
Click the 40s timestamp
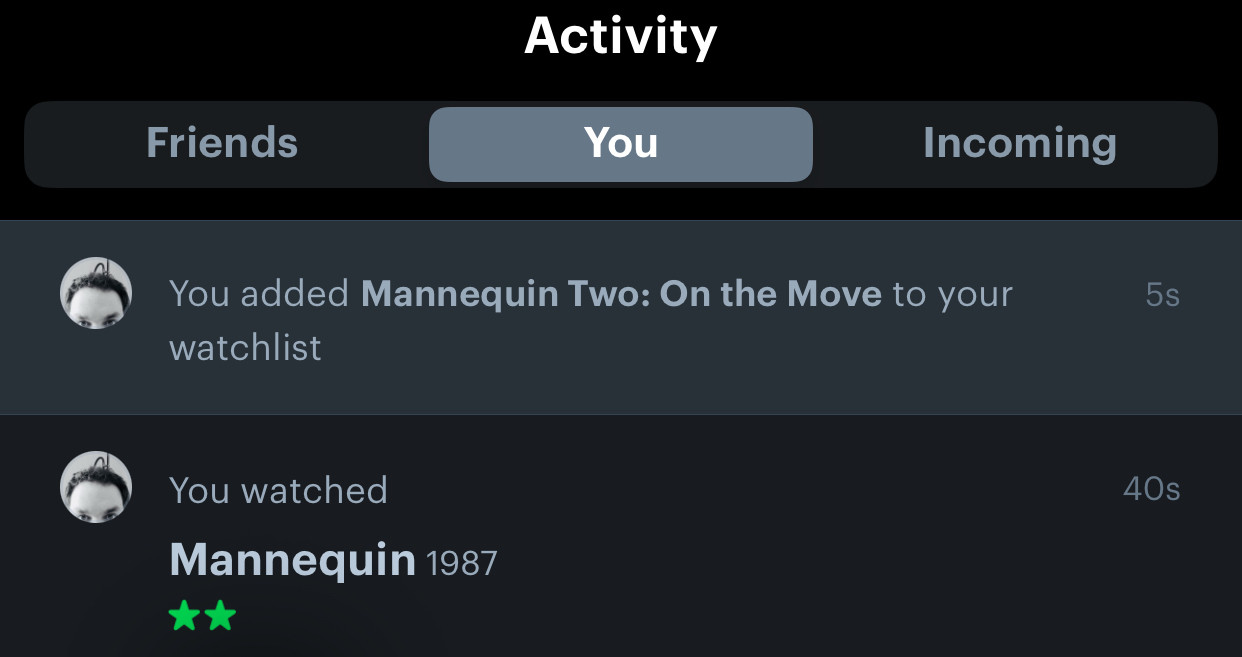[1152, 489]
